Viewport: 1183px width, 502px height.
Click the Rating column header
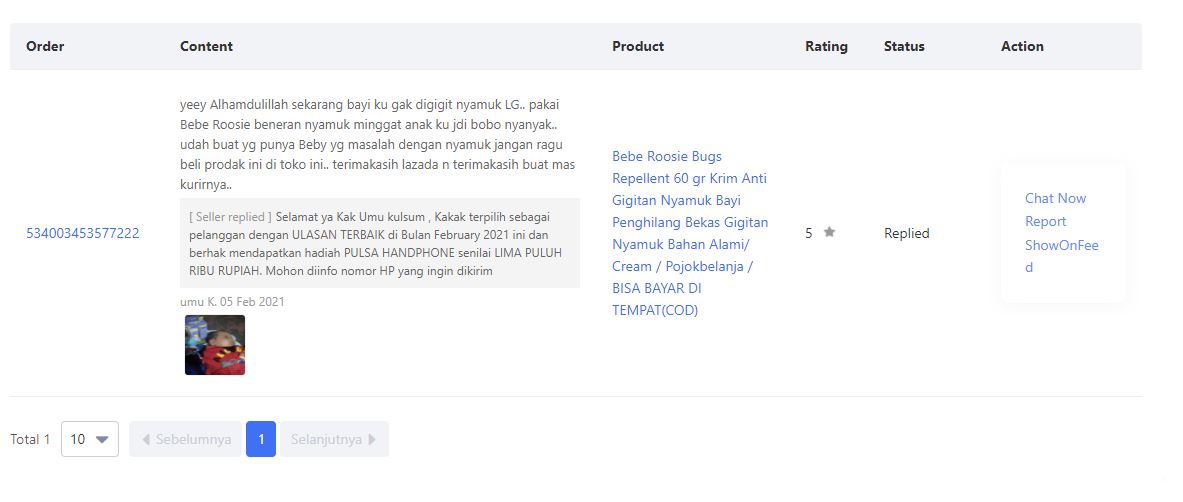coord(826,46)
